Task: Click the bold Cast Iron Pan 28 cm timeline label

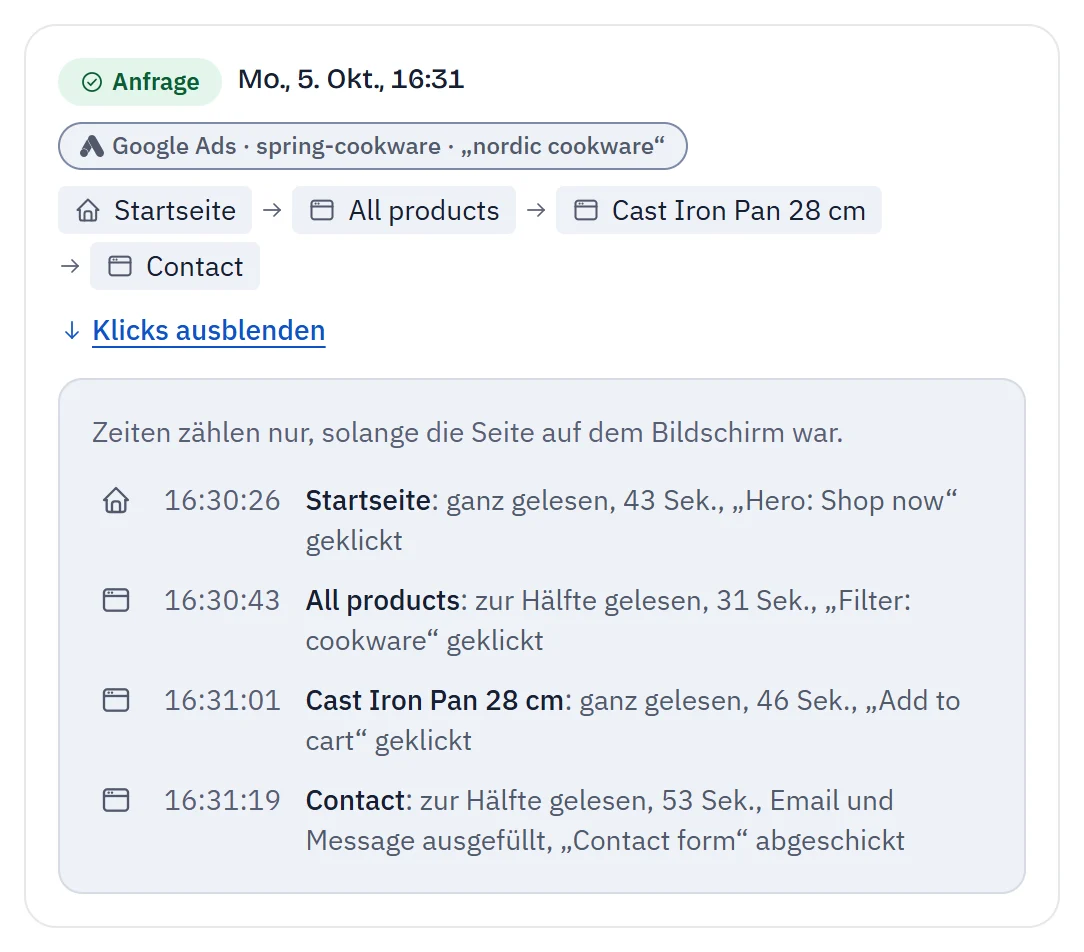Action: (435, 700)
